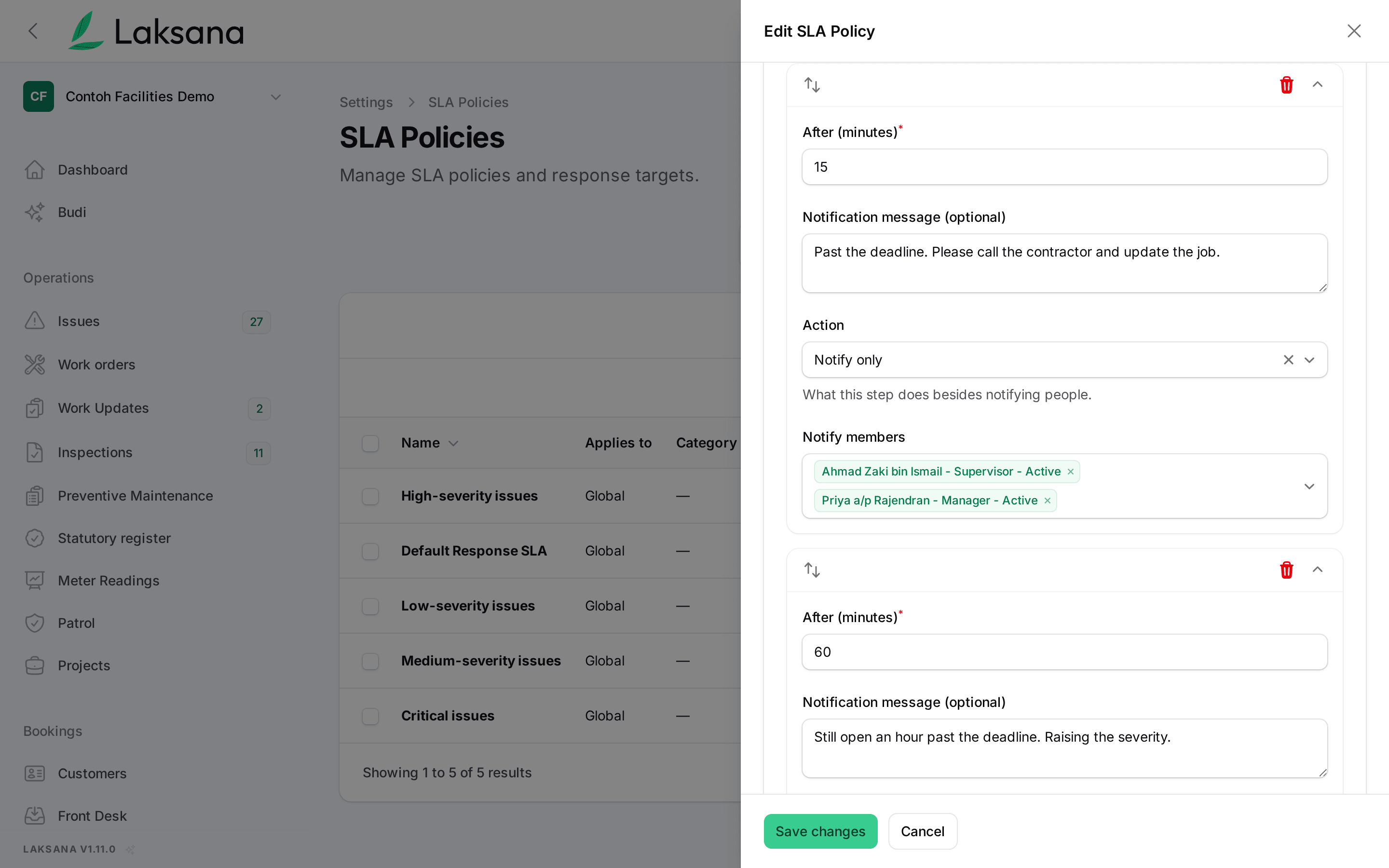Edit the 'Past the deadline' notification message
This screenshot has width=1389, height=868.
[x=1064, y=263]
